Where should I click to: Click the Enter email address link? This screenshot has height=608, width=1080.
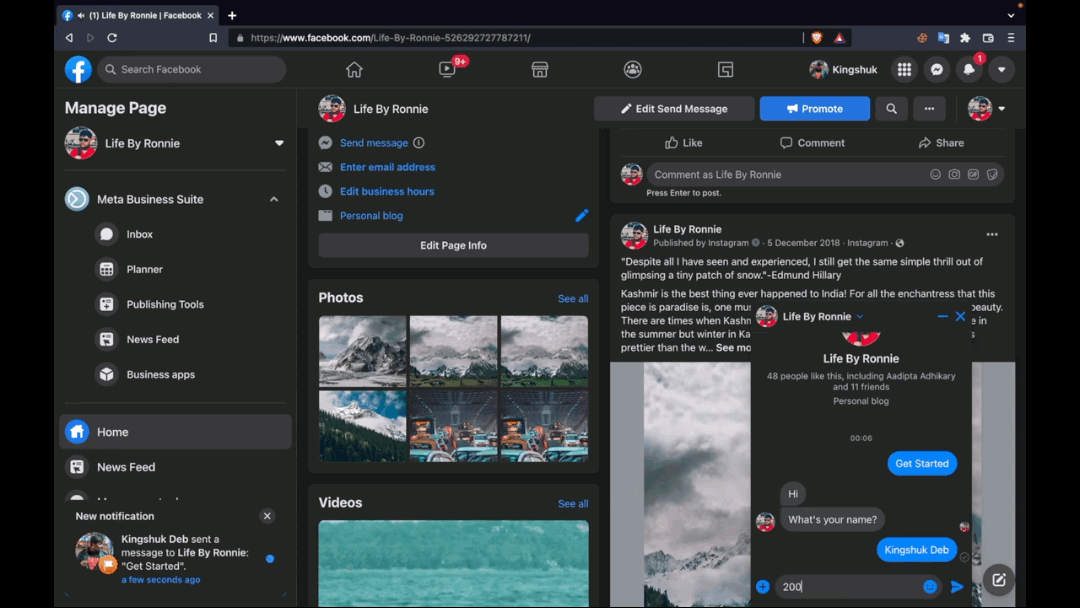point(387,167)
